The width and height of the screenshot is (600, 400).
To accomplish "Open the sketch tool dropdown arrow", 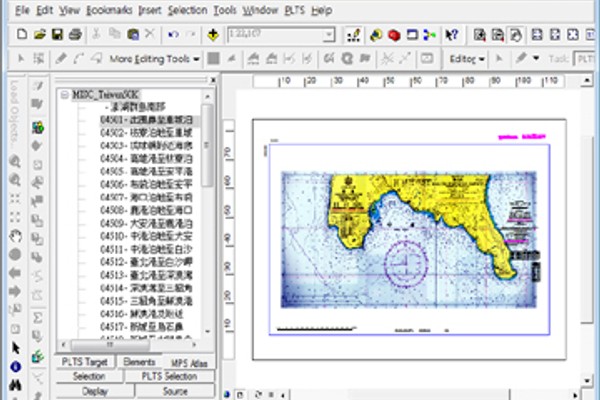I will pos(536,59).
